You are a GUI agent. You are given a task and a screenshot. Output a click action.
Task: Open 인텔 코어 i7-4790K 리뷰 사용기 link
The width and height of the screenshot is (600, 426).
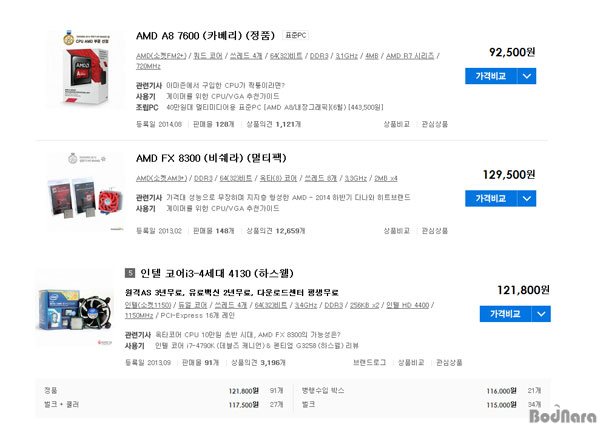pyautogui.click(x=257, y=346)
